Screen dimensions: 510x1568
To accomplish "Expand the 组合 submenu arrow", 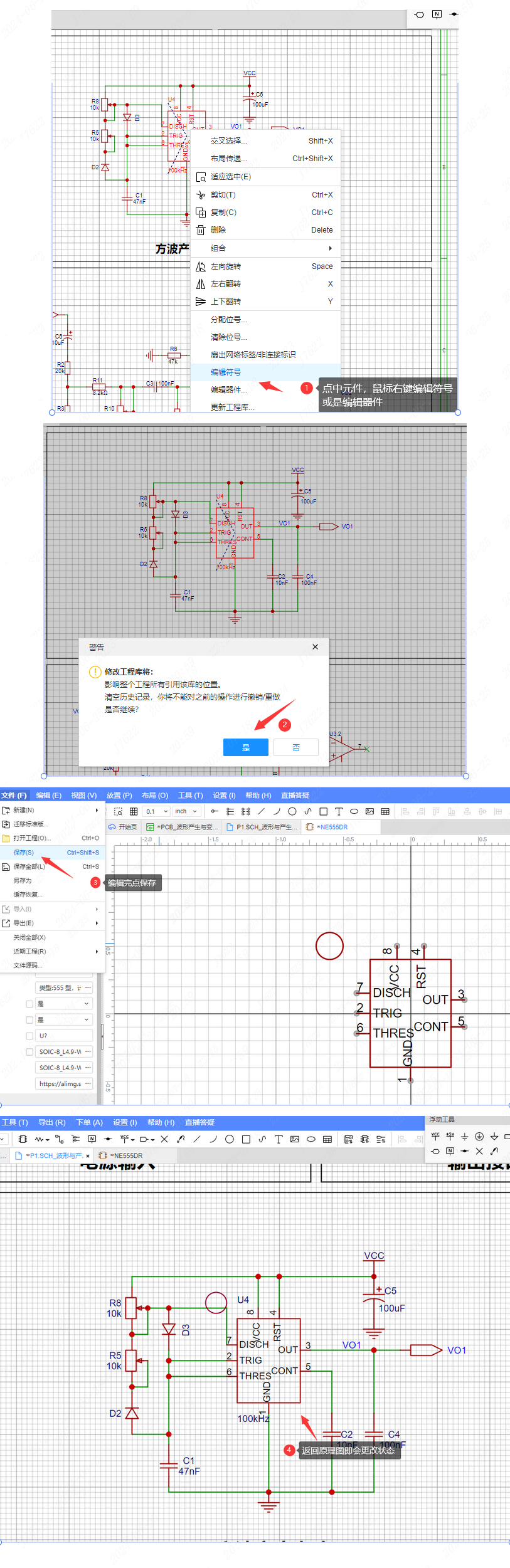I will (331, 248).
